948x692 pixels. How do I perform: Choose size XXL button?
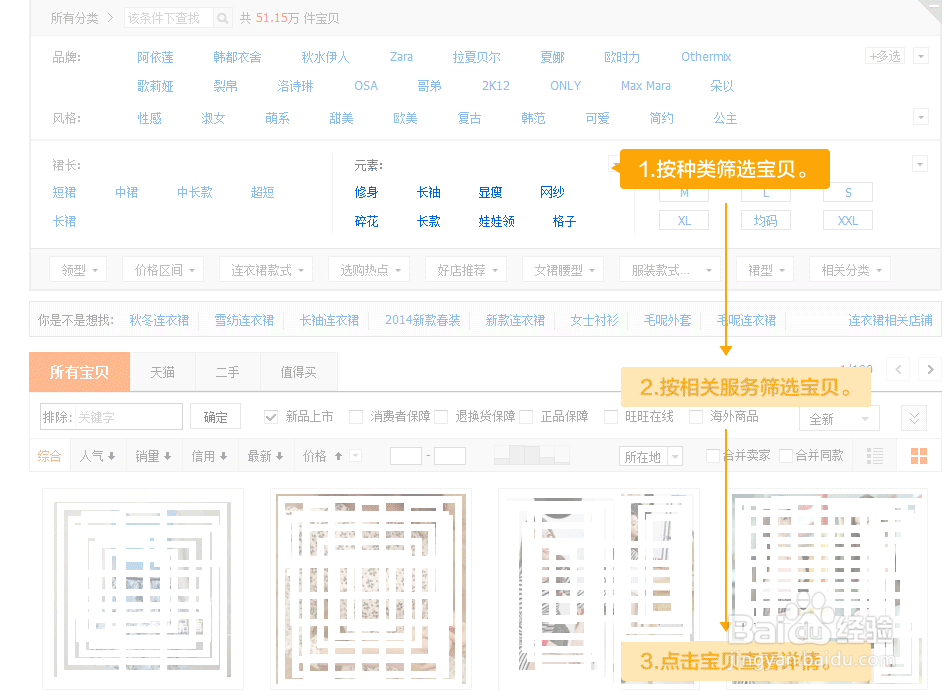848,221
